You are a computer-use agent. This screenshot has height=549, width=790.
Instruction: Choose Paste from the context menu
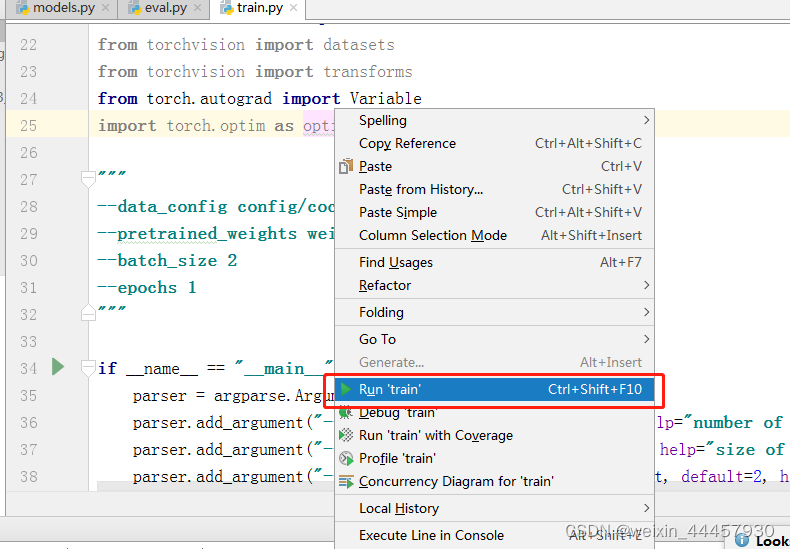pos(494,166)
